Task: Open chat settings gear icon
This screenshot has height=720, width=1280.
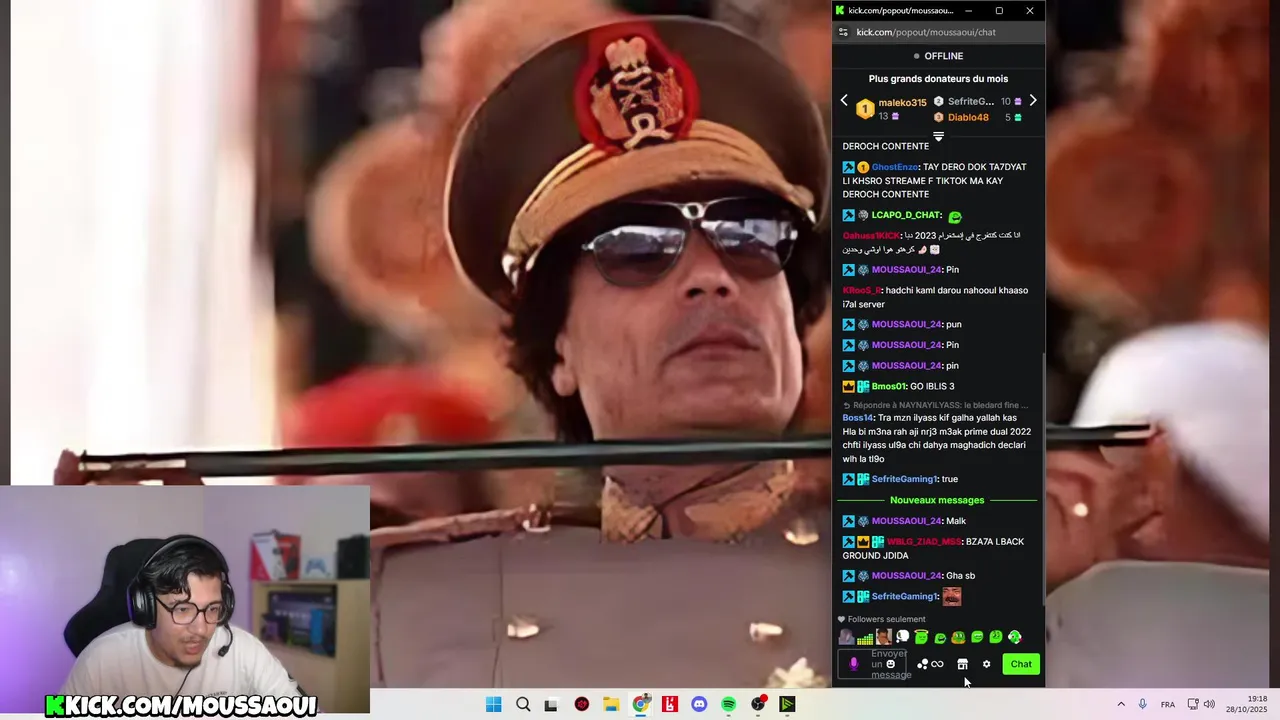Action: (x=986, y=664)
